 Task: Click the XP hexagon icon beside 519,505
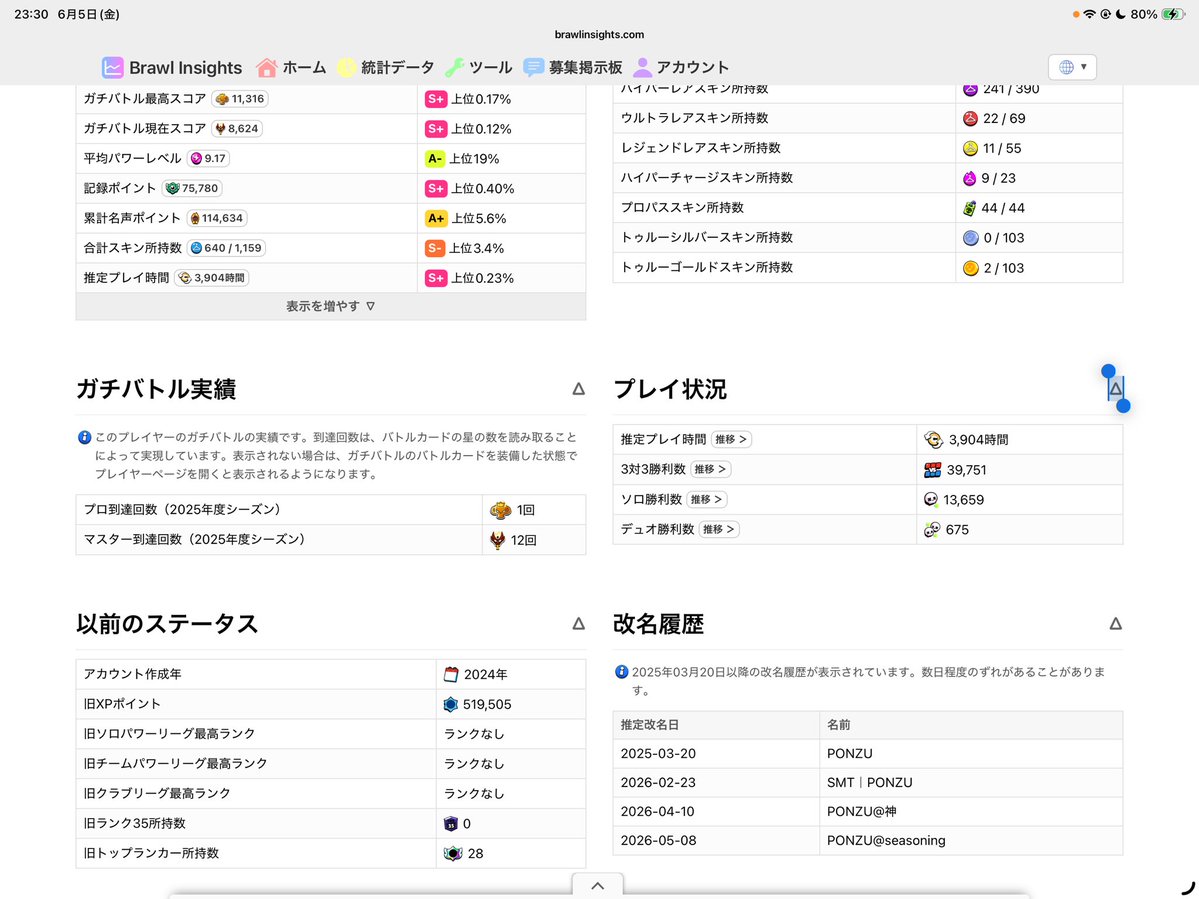click(451, 704)
